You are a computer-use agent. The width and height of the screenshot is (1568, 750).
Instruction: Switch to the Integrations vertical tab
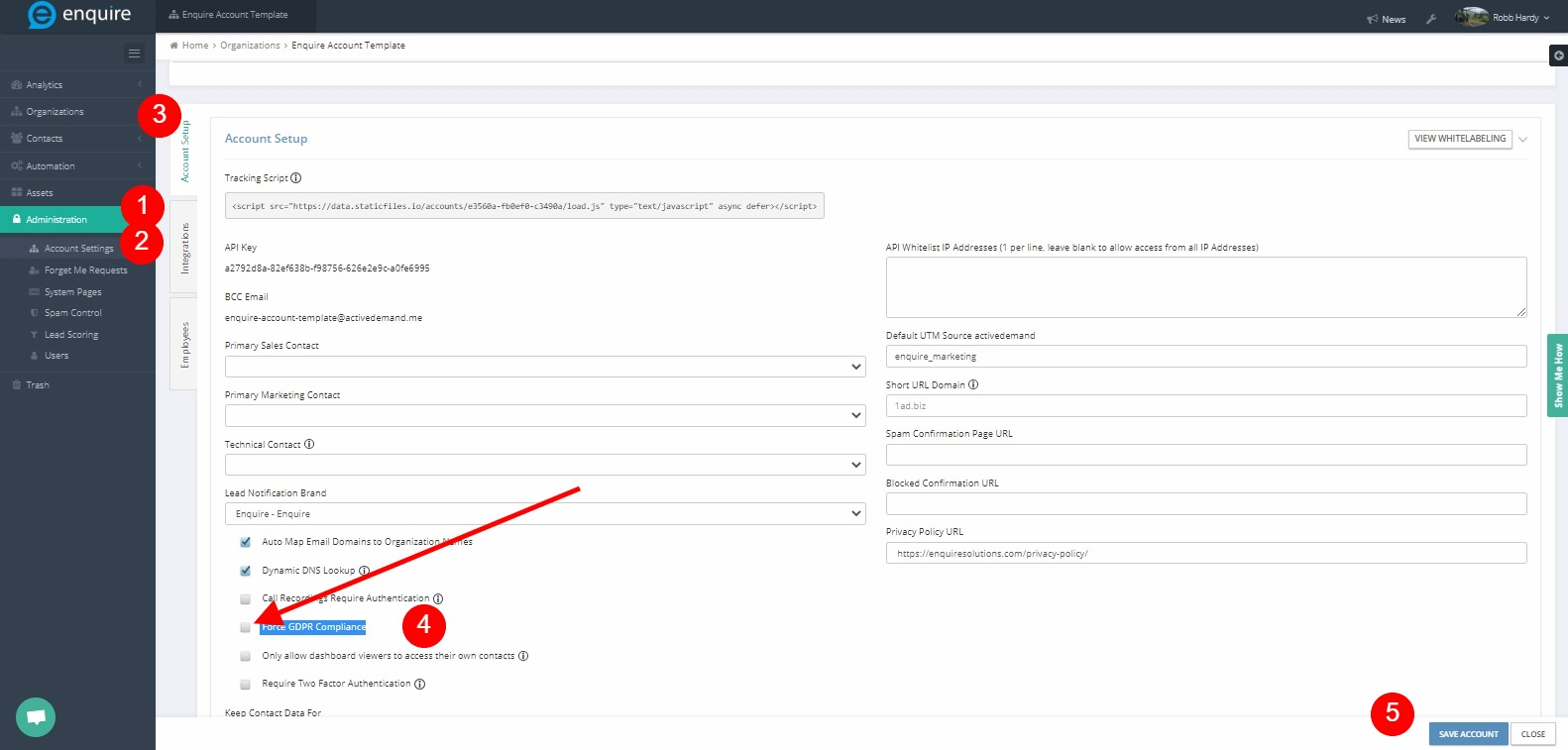[184, 248]
